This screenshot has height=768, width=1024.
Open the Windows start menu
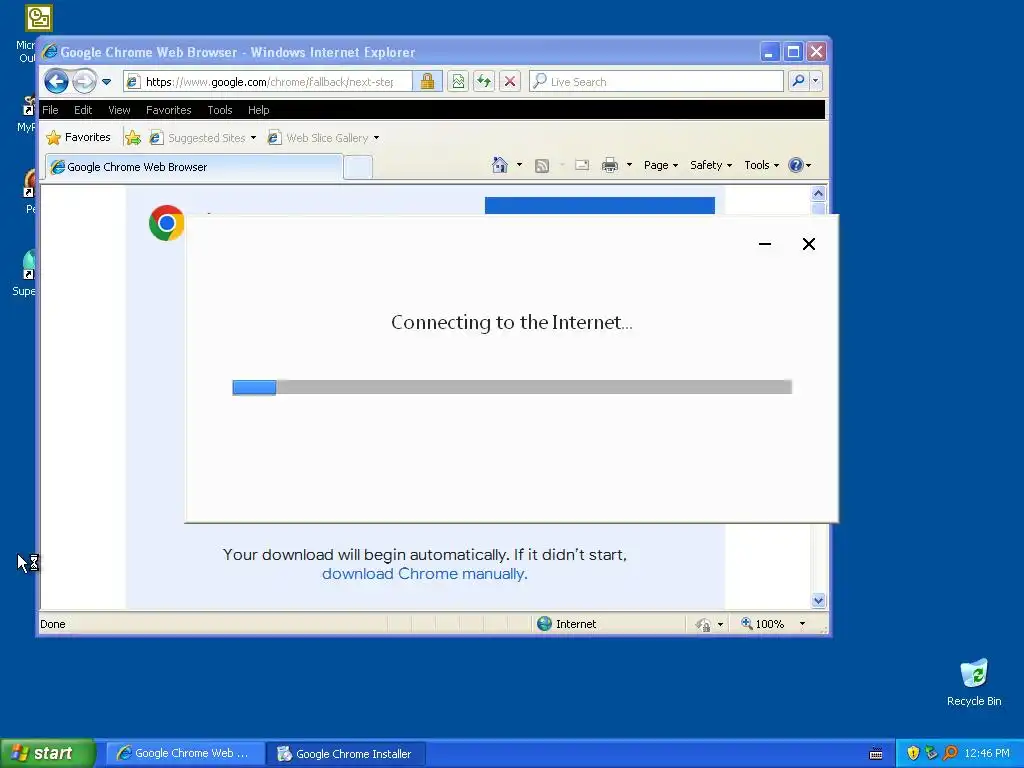coord(47,753)
